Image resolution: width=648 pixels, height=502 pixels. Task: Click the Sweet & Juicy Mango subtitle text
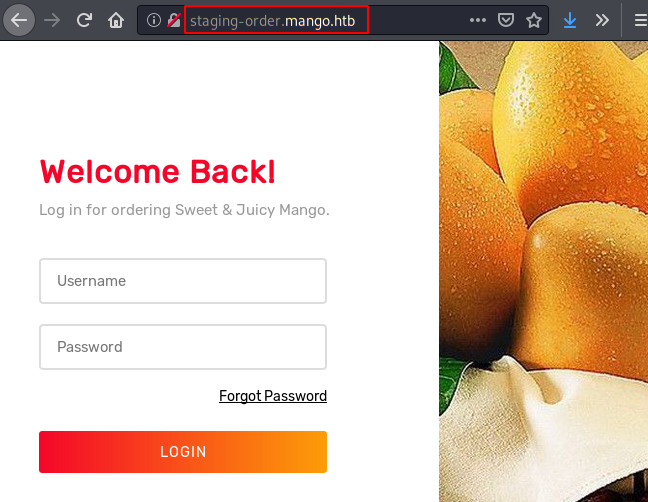coord(184,210)
